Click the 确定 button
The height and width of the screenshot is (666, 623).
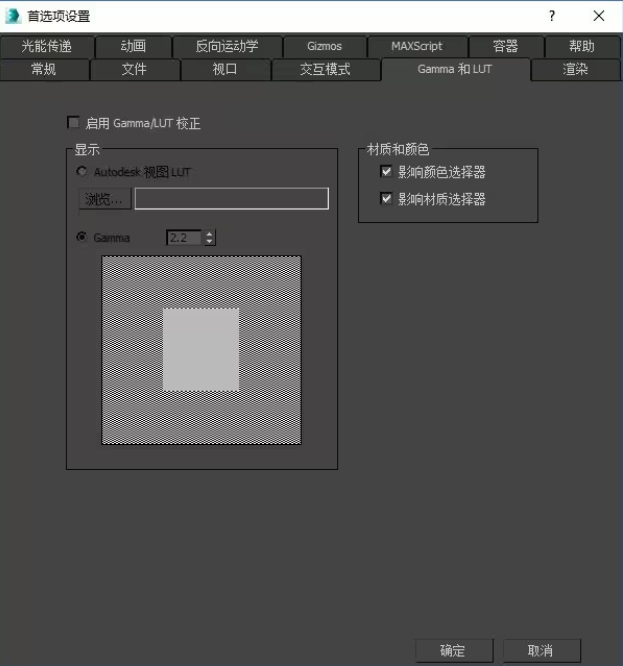coord(454,650)
